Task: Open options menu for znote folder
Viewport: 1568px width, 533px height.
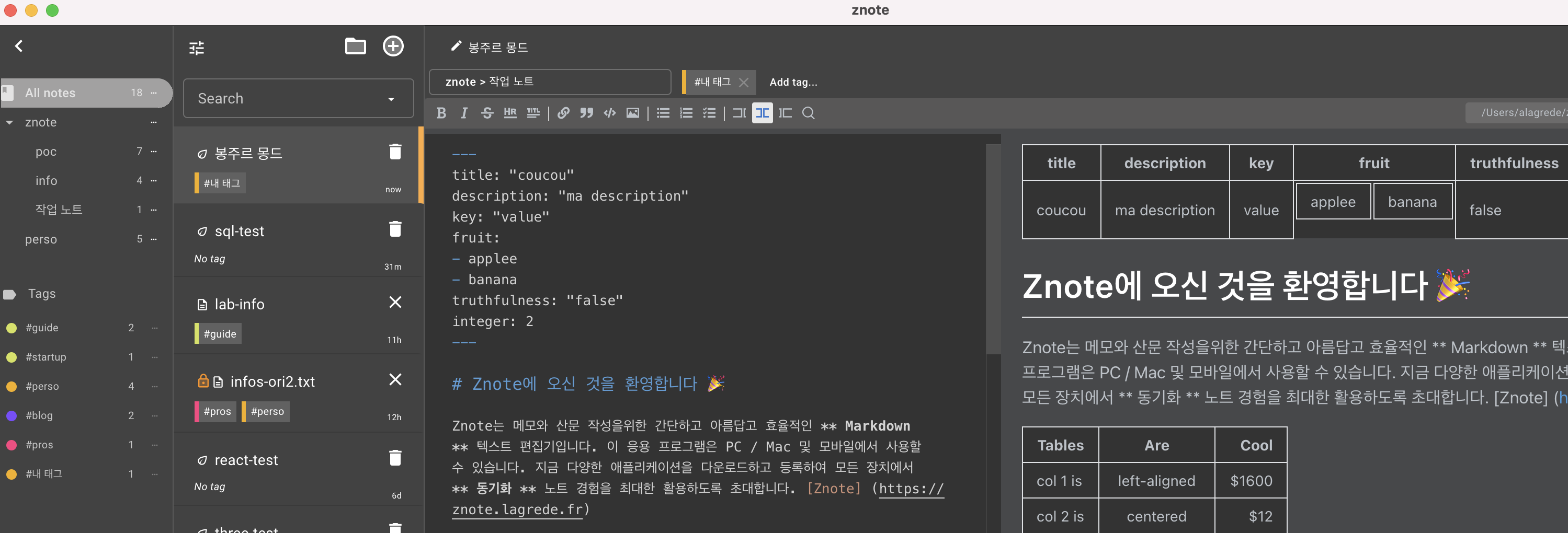Action: tap(154, 122)
